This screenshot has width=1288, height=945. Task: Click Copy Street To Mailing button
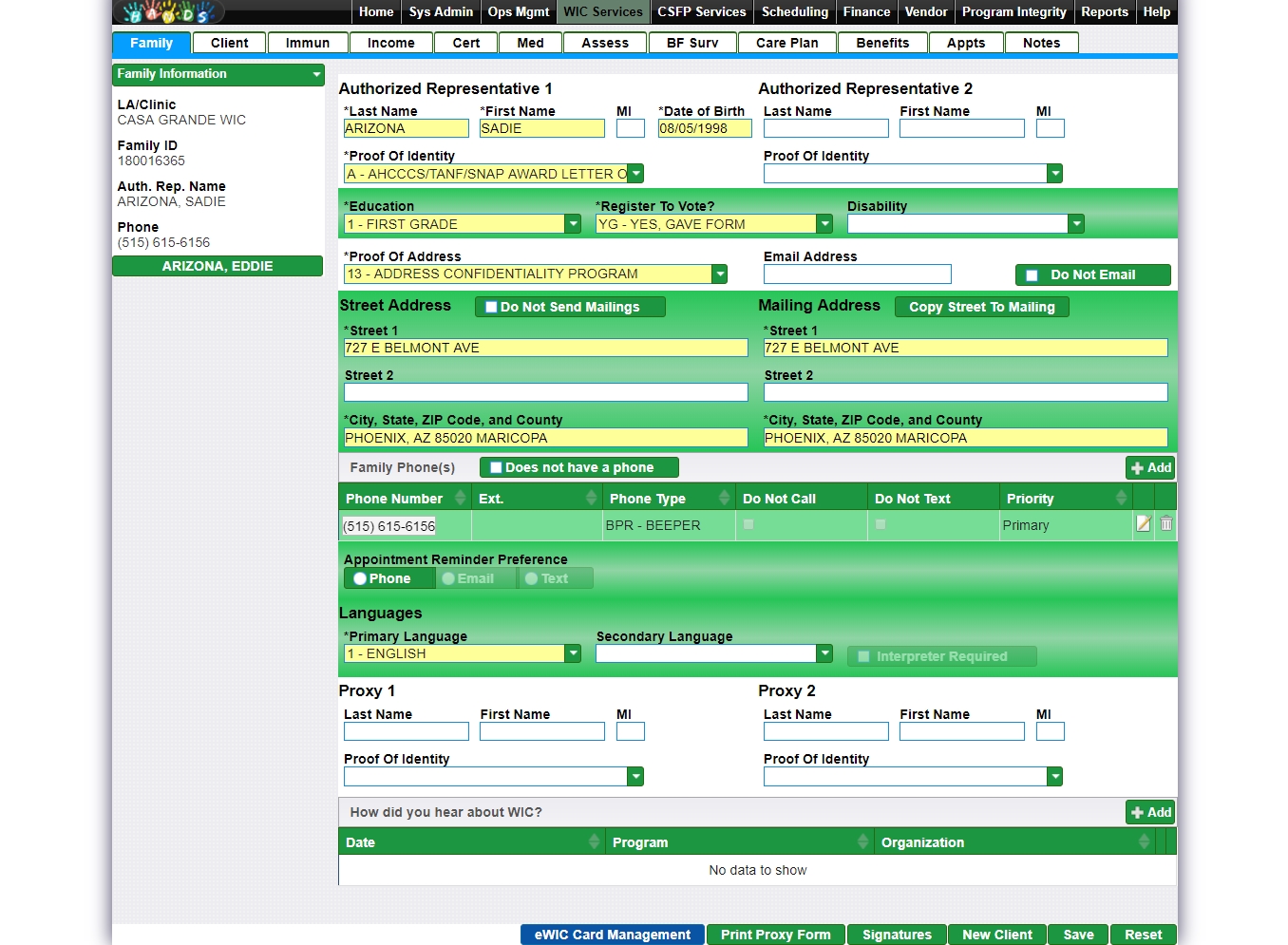tap(981, 307)
